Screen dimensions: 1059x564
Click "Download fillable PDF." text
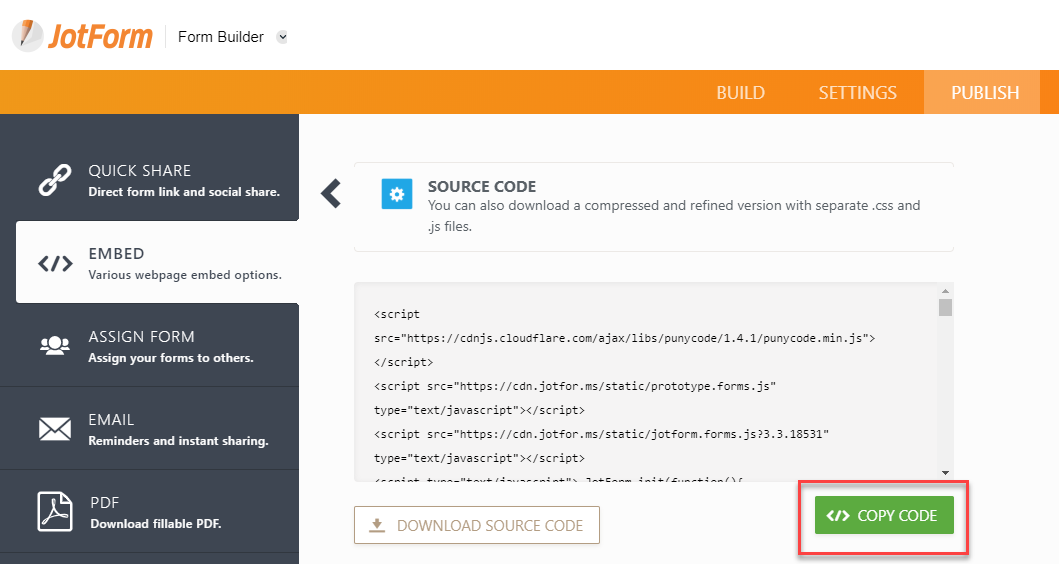click(x=156, y=524)
